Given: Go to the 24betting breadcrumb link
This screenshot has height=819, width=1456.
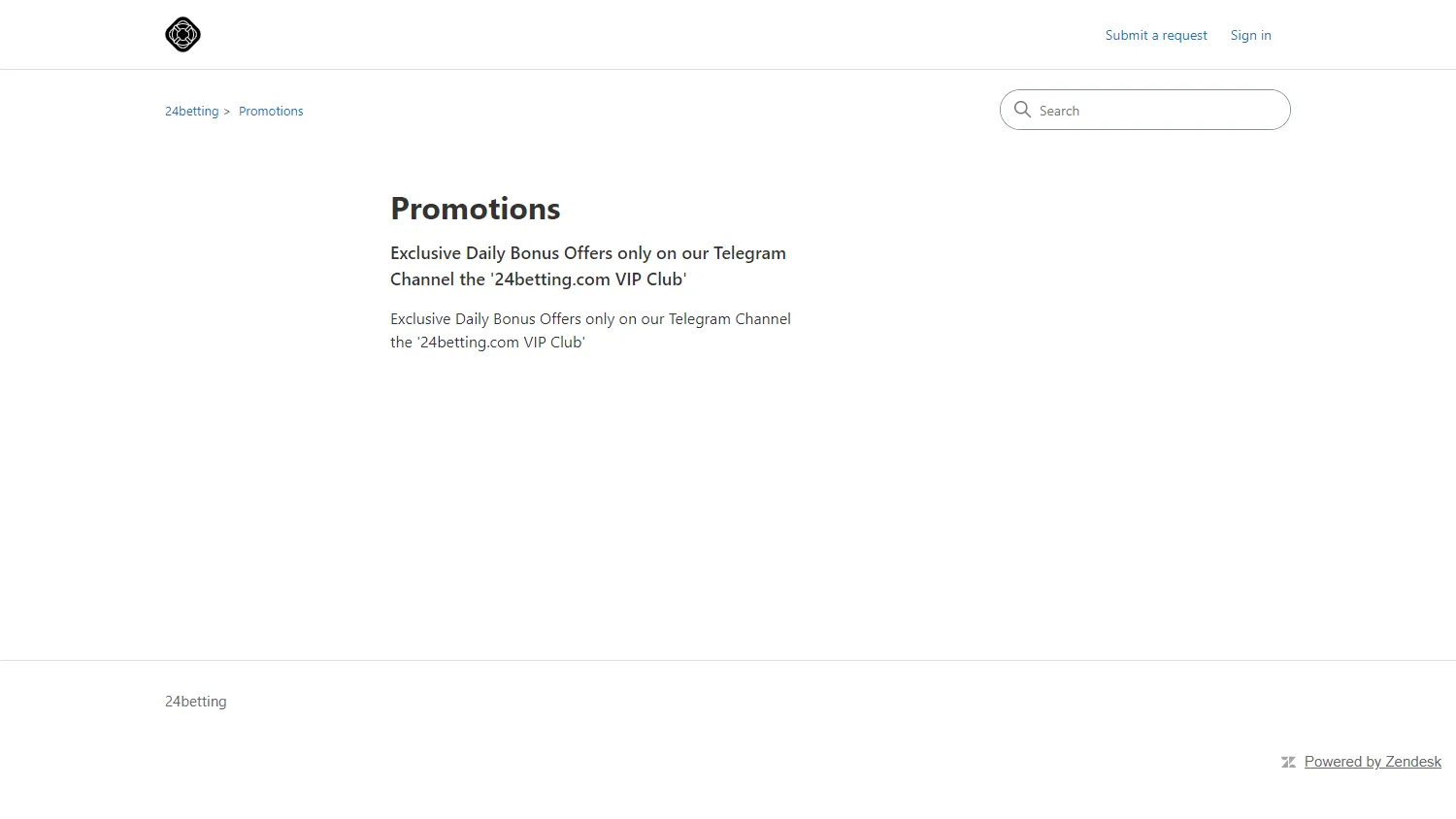Looking at the screenshot, I should [x=192, y=112].
